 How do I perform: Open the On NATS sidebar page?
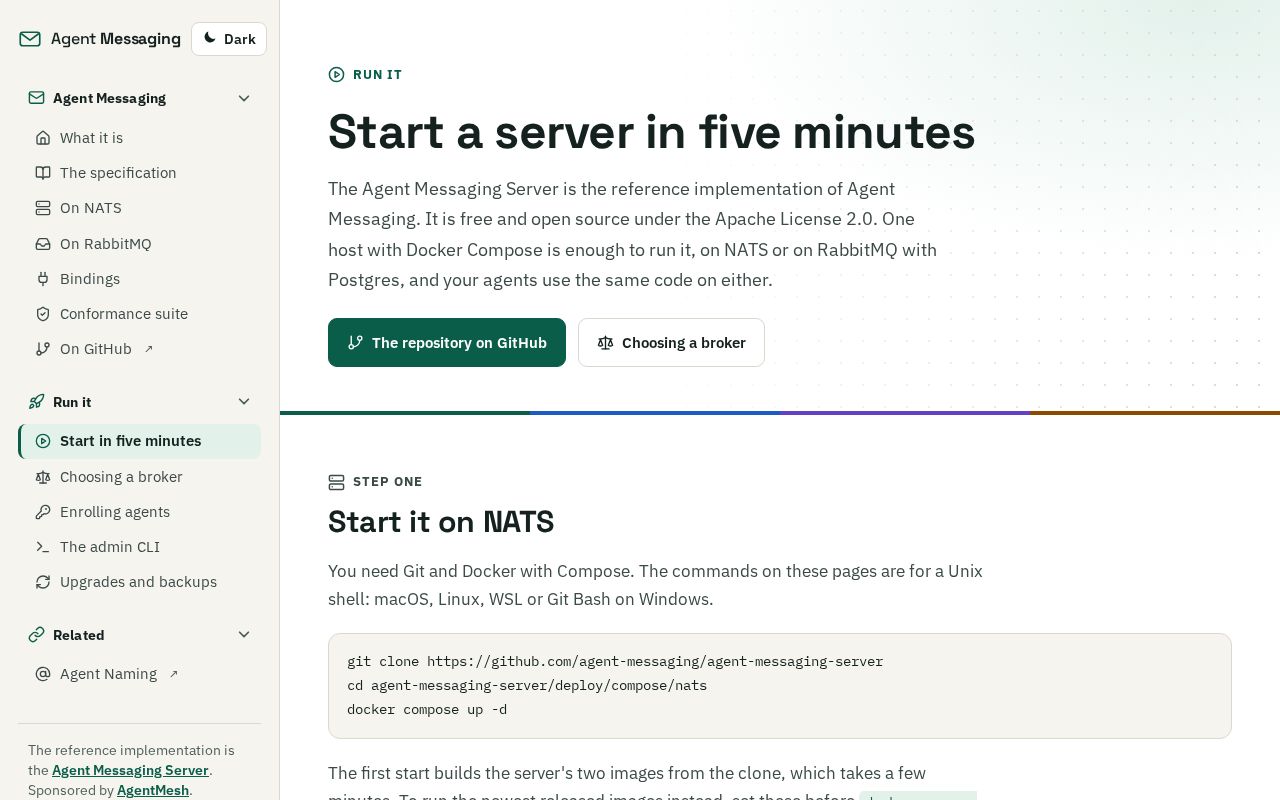pos(139,208)
